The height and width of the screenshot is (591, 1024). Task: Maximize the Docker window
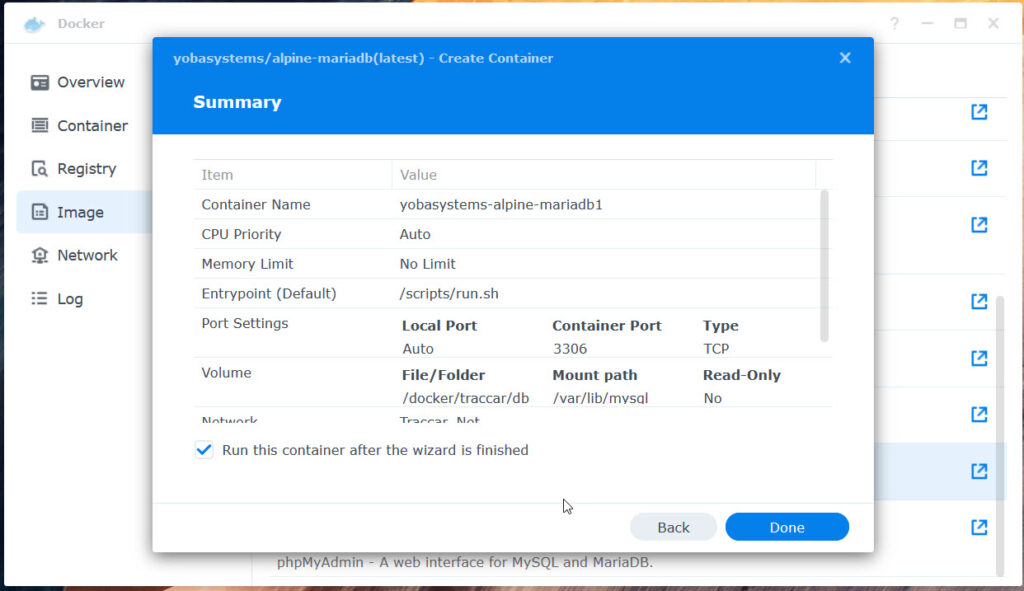[x=960, y=24]
